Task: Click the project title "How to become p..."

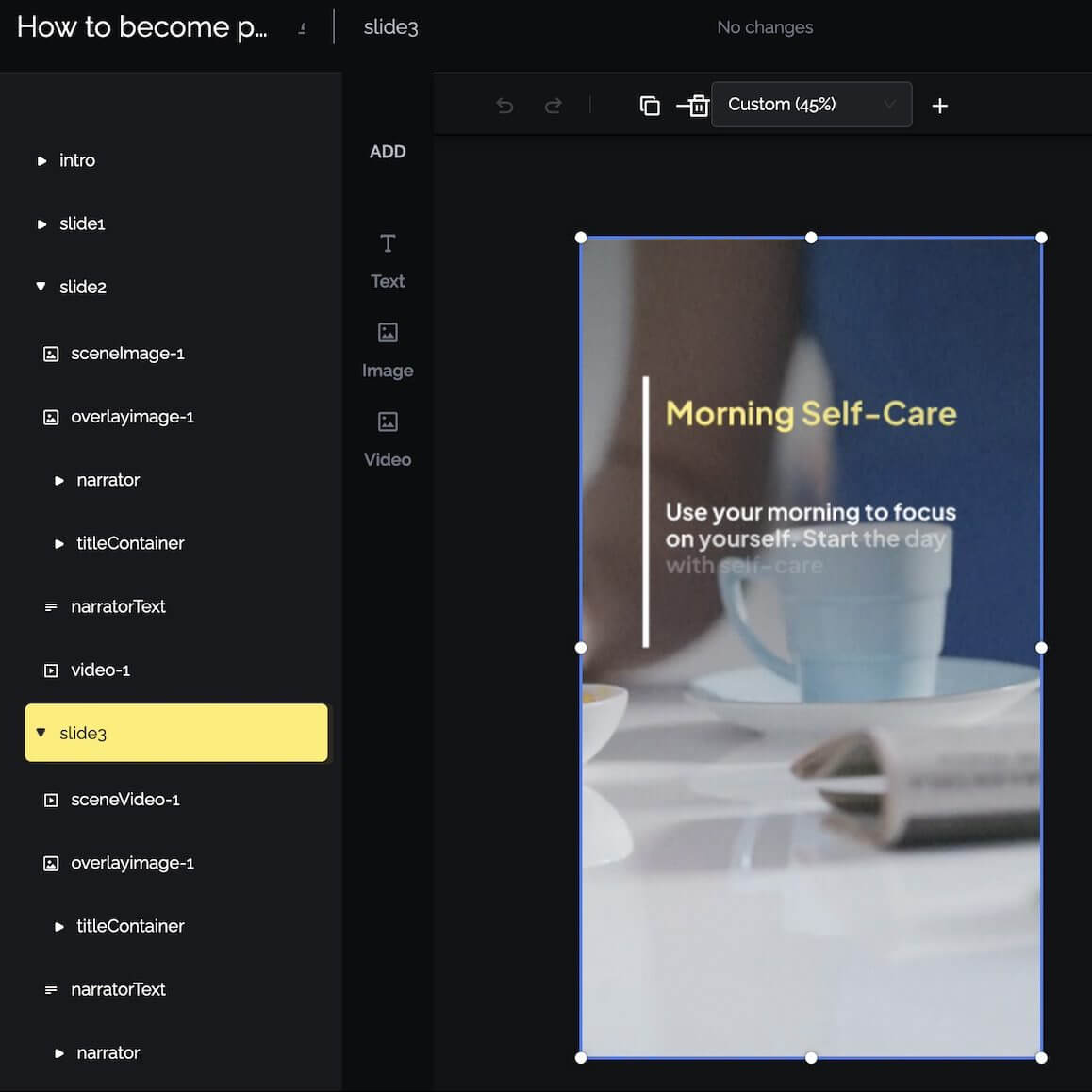Action: (x=142, y=27)
